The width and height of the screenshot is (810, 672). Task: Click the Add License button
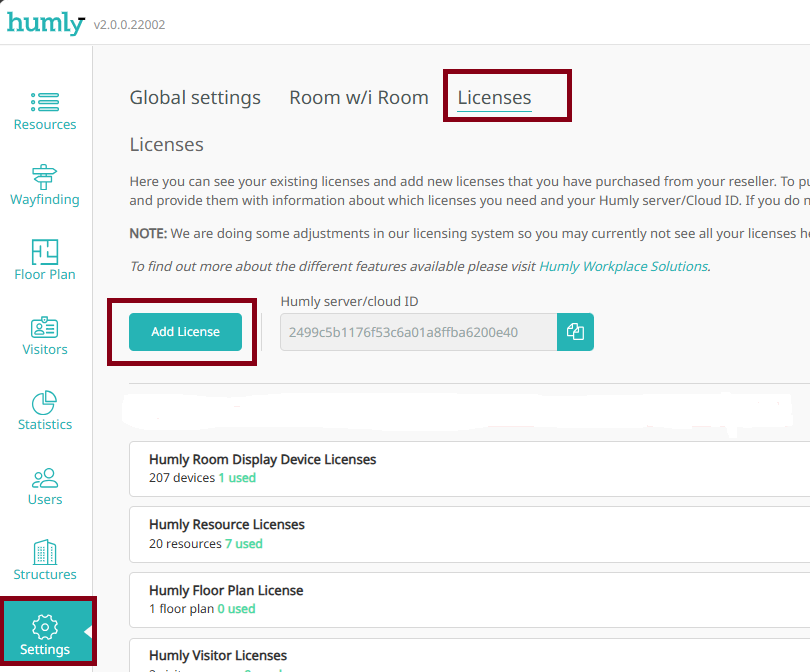coord(185,332)
